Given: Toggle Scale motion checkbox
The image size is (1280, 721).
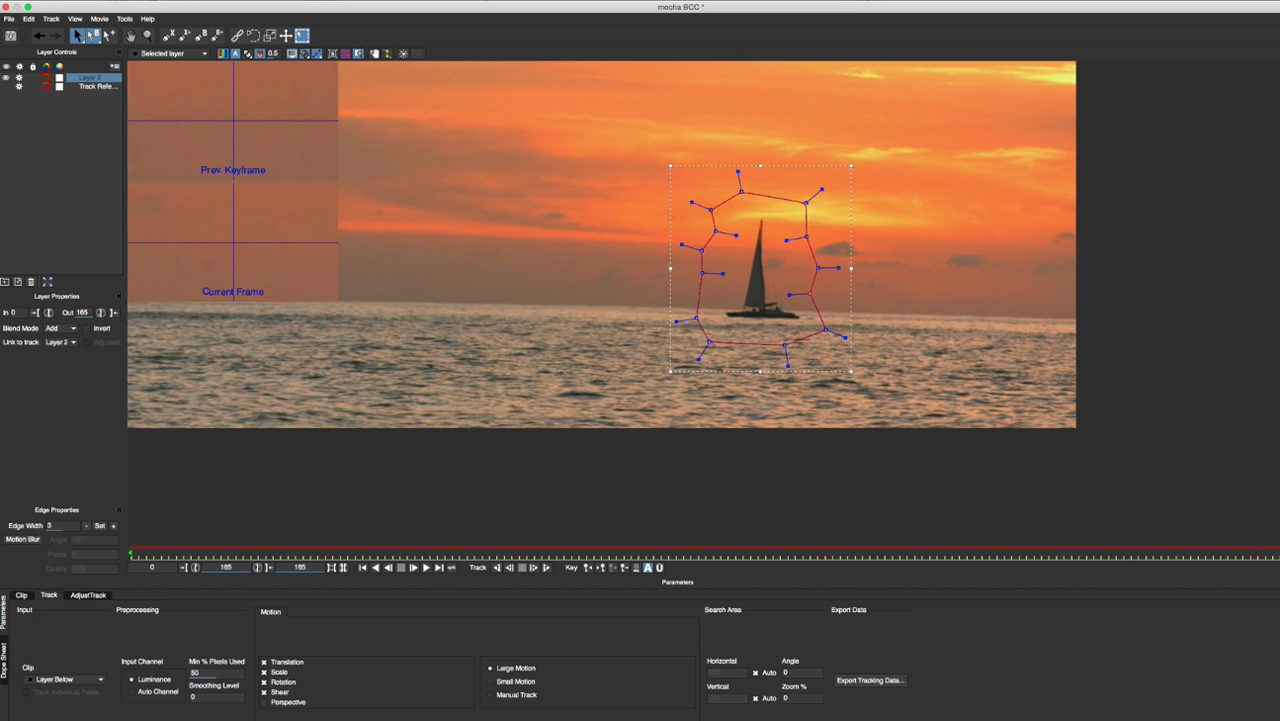Looking at the screenshot, I should [264, 672].
